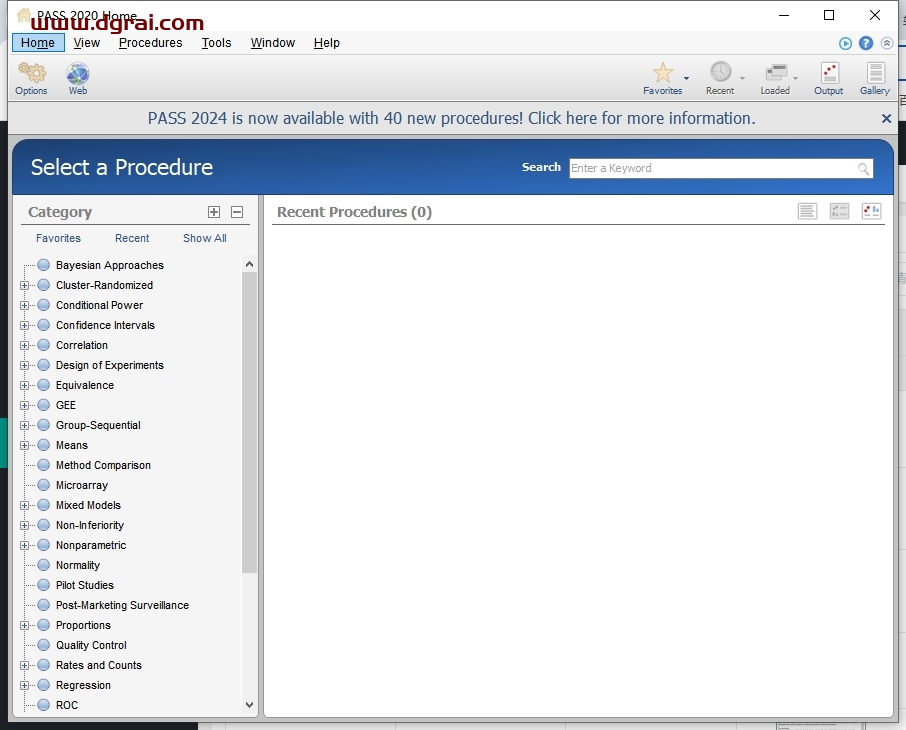Screen dimensions: 906x730
Task: Click the category list scrollbar thumb
Action: (x=249, y=423)
